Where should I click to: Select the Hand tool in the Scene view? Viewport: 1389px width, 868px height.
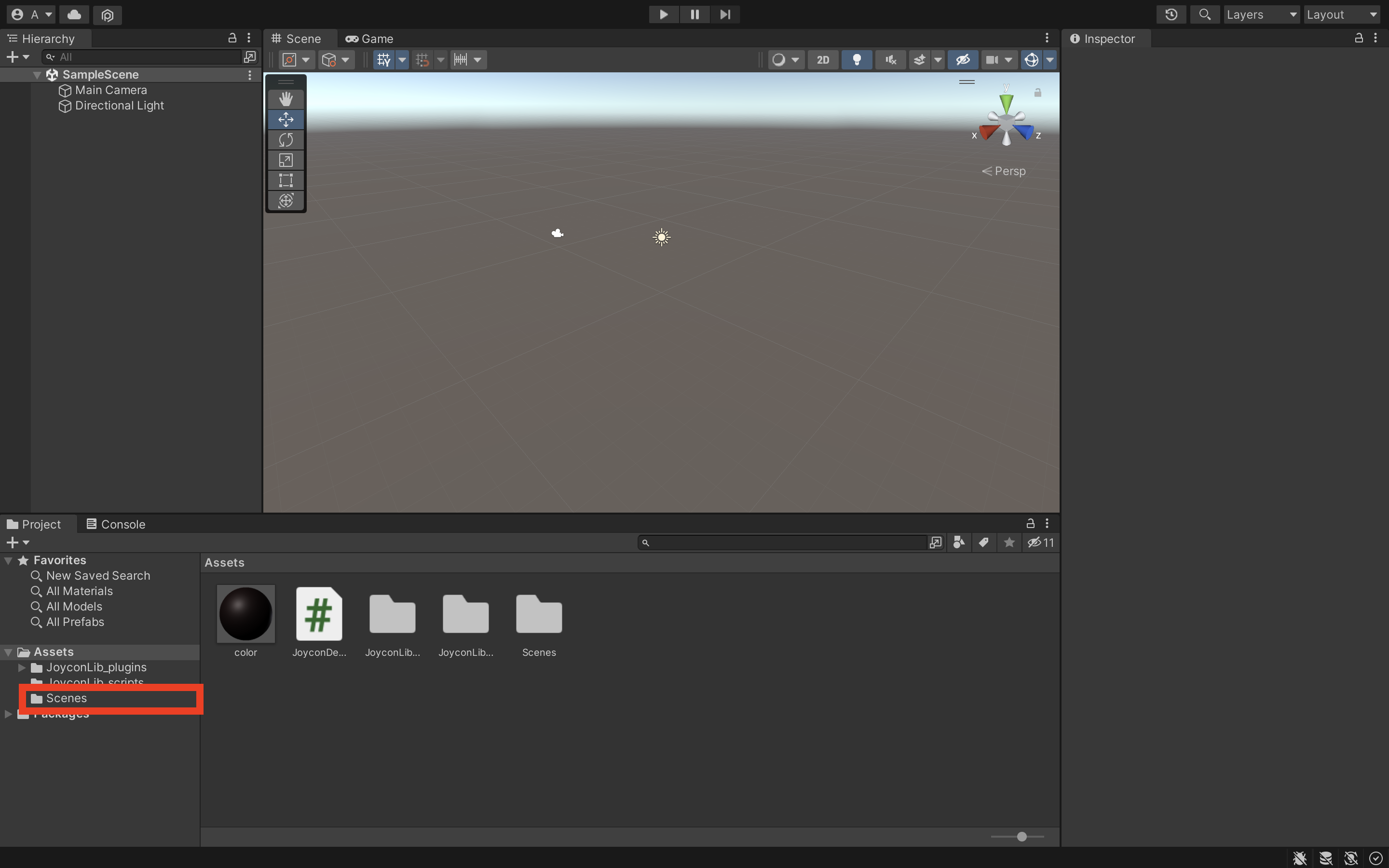coord(286,99)
